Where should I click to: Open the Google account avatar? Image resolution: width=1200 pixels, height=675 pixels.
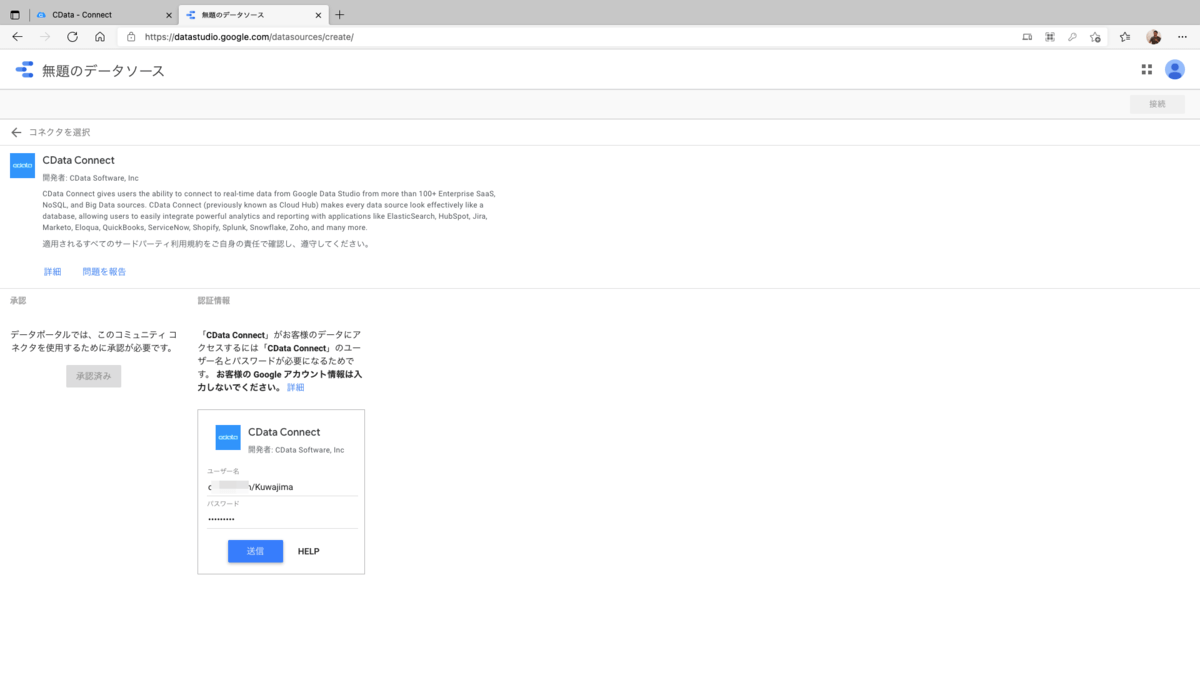tap(1175, 70)
